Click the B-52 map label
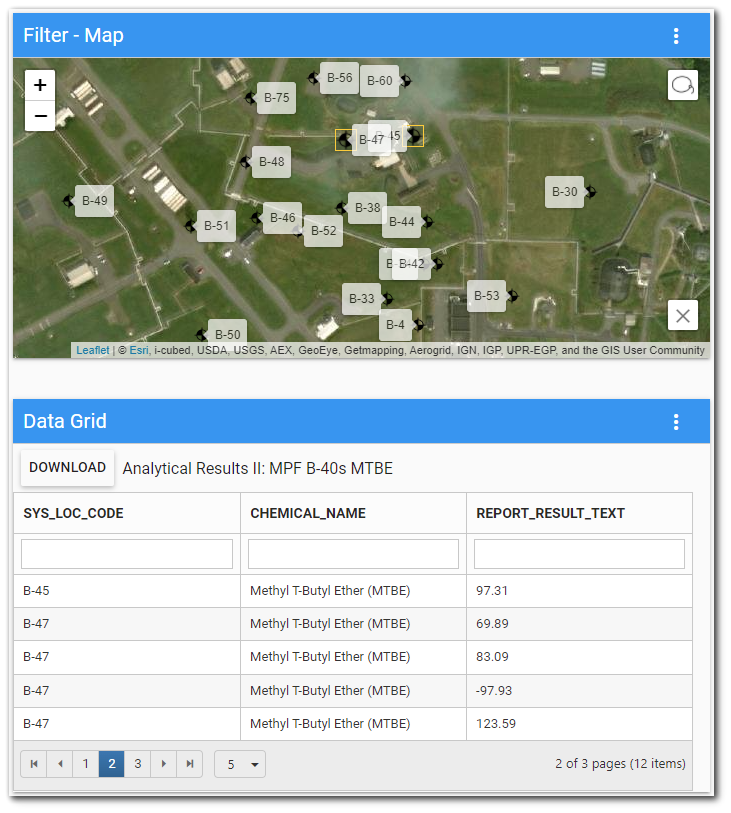Viewport: 731px width, 813px height. [x=324, y=231]
